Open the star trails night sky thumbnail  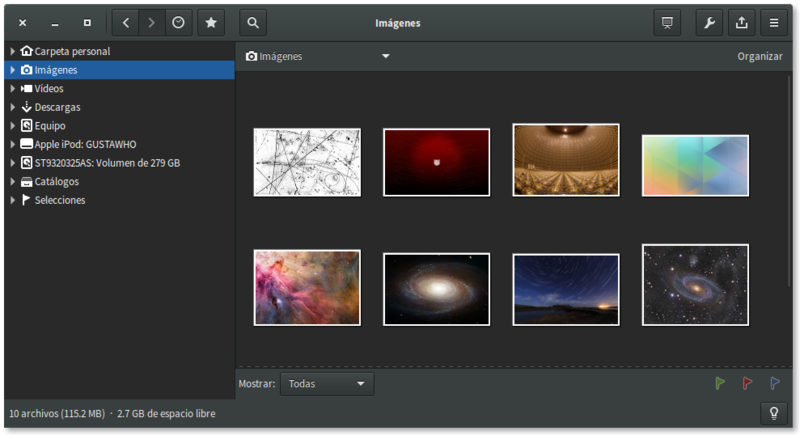[565, 289]
